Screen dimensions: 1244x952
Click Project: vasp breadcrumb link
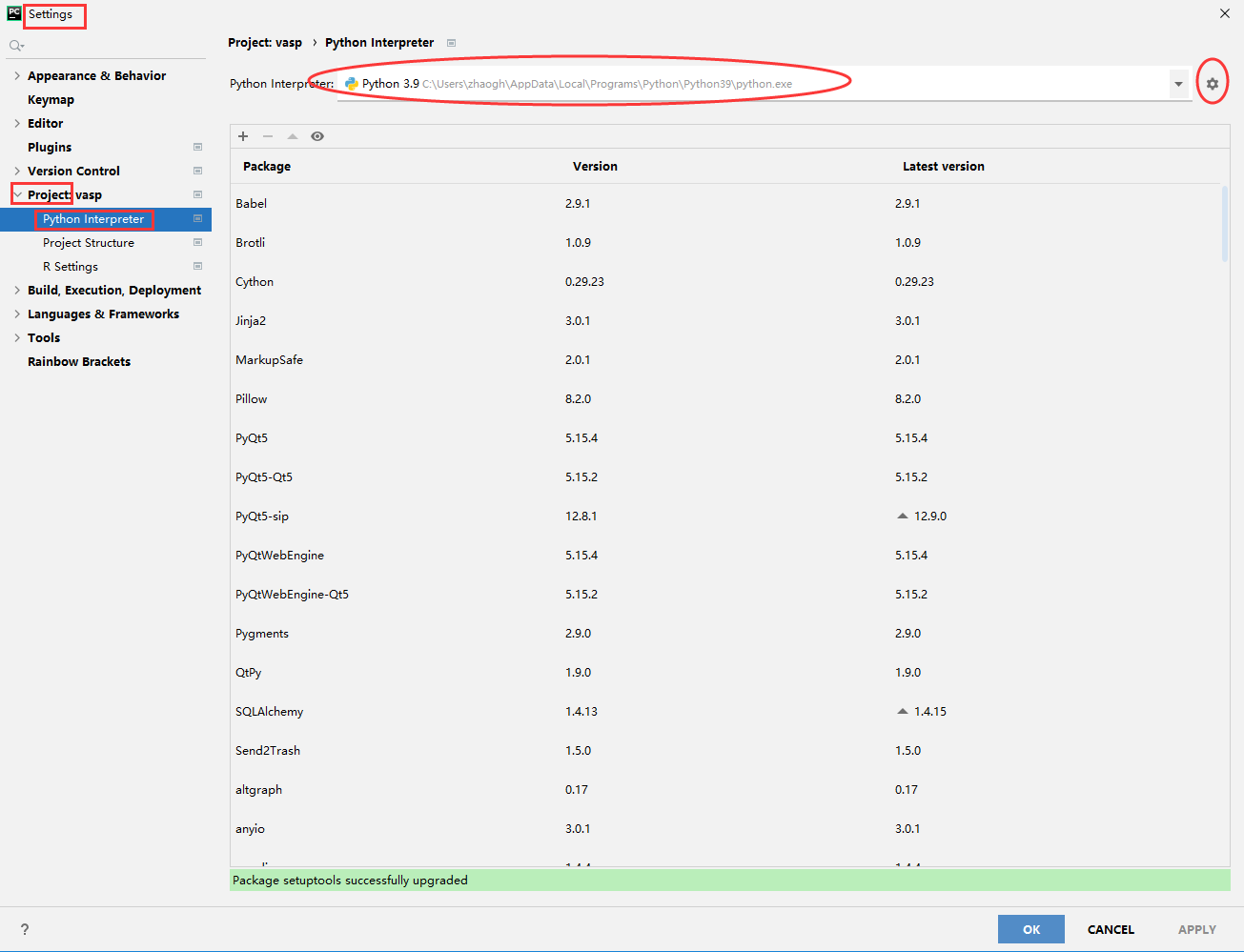[x=265, y=43]
